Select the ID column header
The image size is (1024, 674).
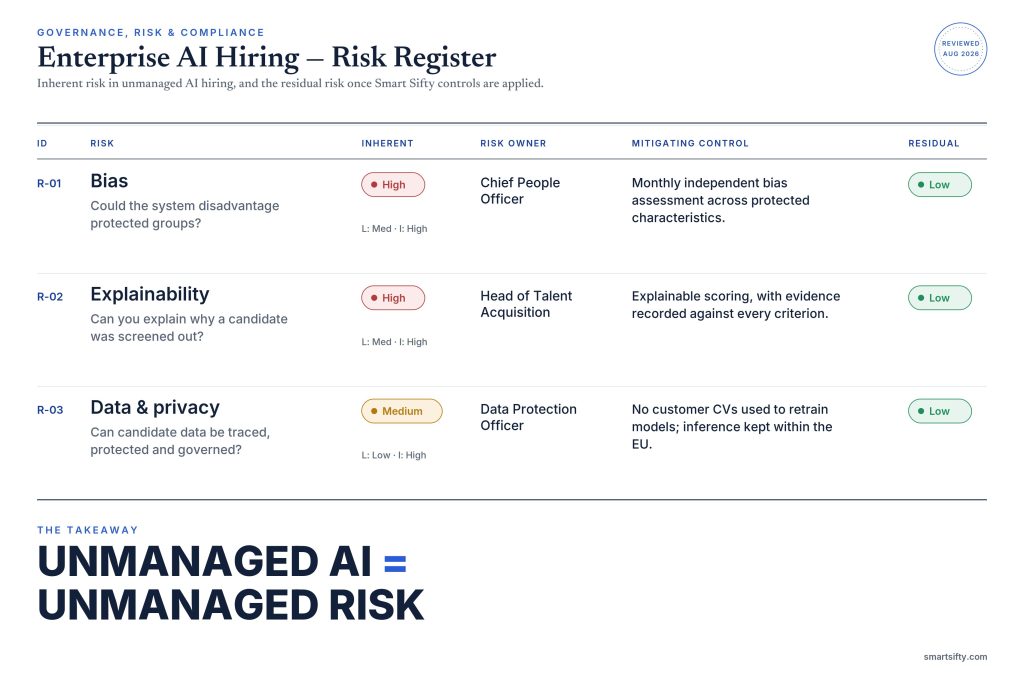click(x=42, y=143)
